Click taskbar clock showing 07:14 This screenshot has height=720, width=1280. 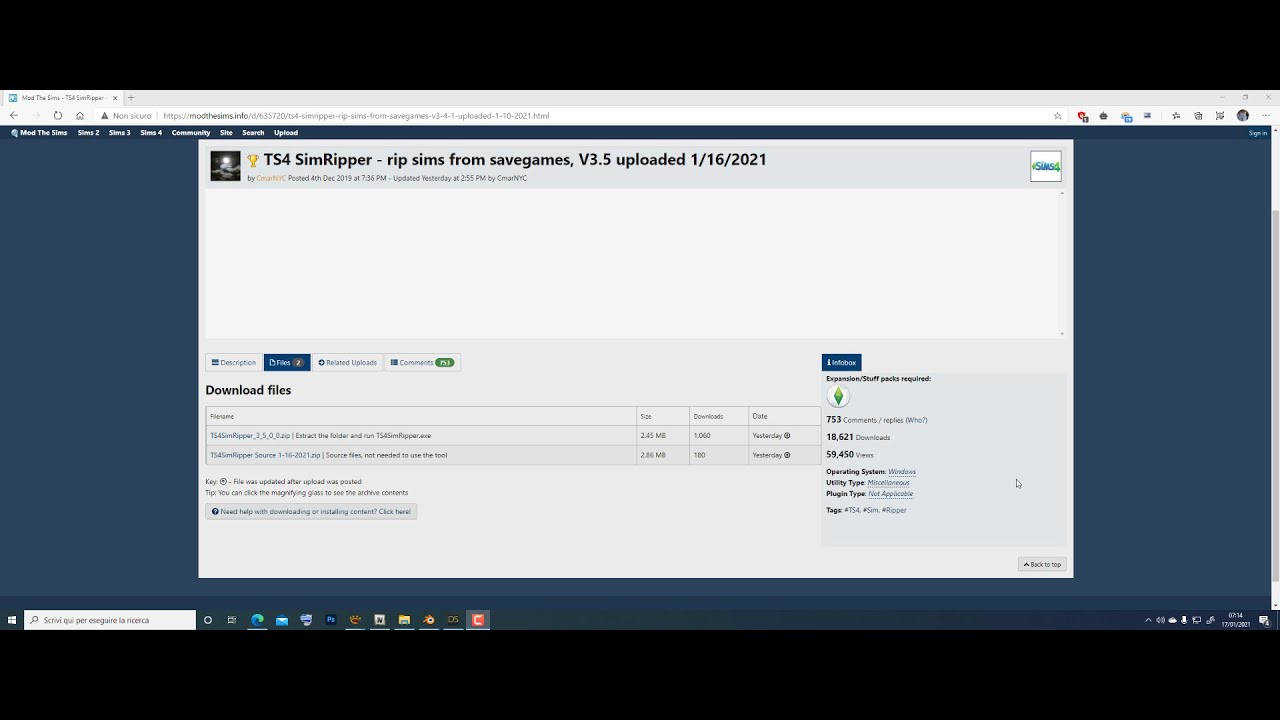click(1236, 620)
